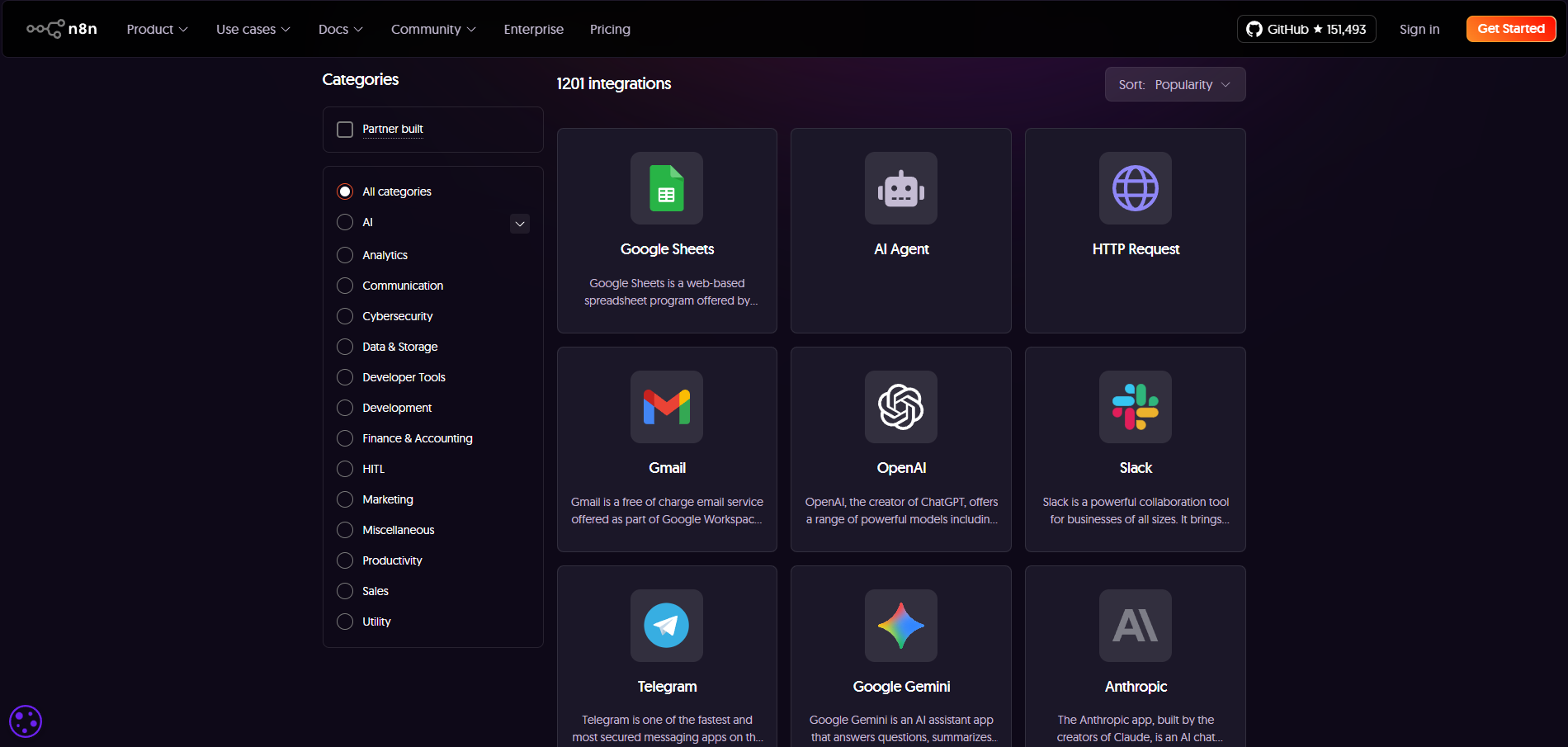Open the Sort by Popularity dropdown
The width and height of the screenshot is (1568, 747).
point(1174,84)
